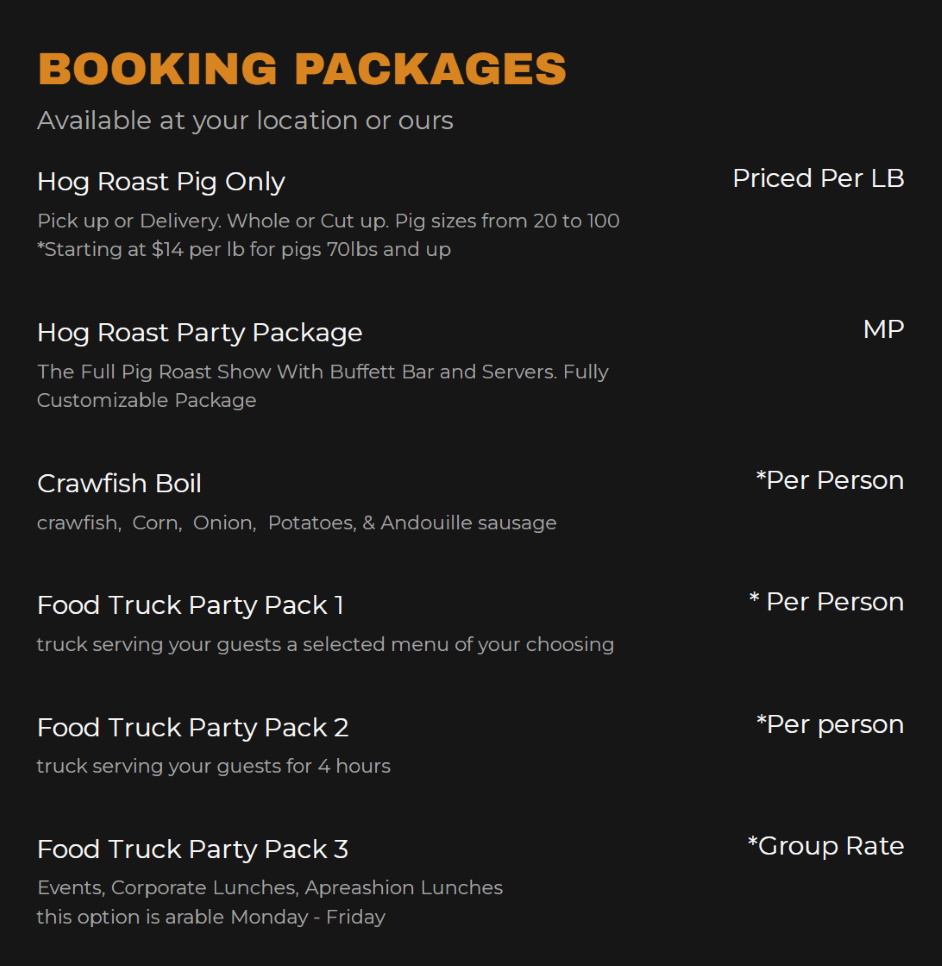Click the 'Starting at $14 per lb' note
Screen dimensions: 942x966
pyautogui.click(x=244, y=250)
